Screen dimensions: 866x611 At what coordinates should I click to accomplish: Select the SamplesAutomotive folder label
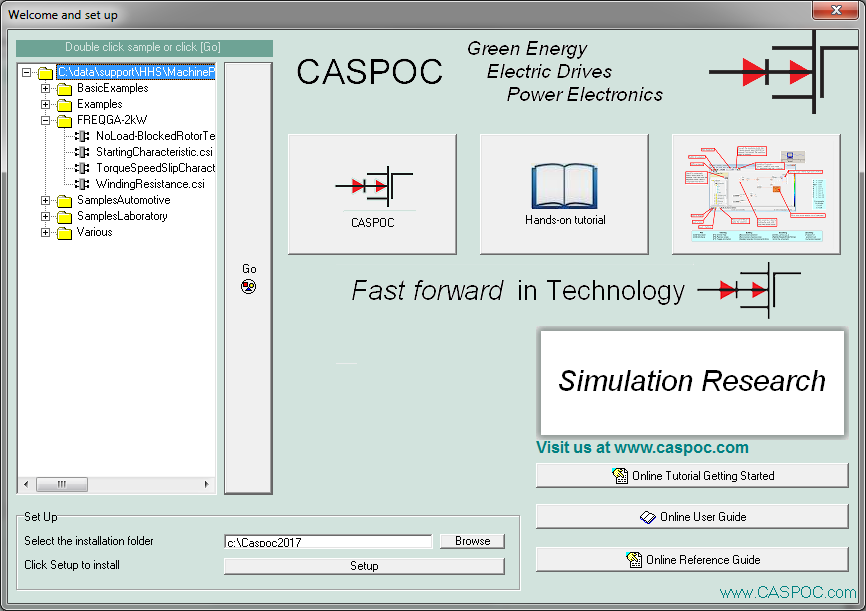coord(124,200)
